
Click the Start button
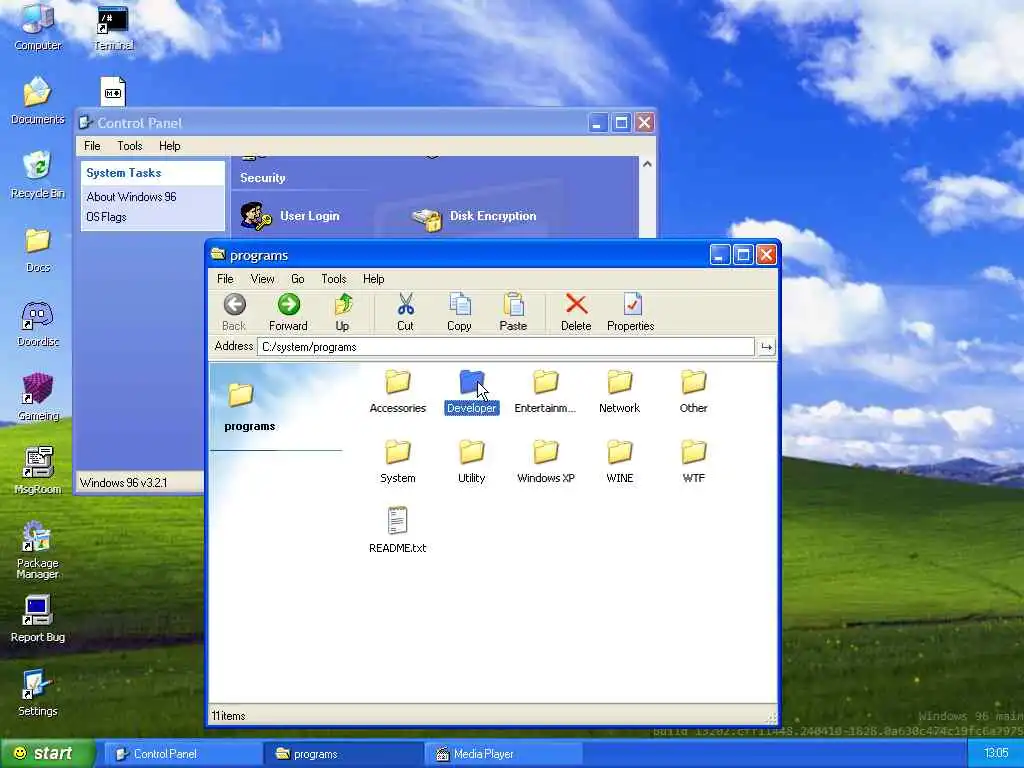(47, 753)
